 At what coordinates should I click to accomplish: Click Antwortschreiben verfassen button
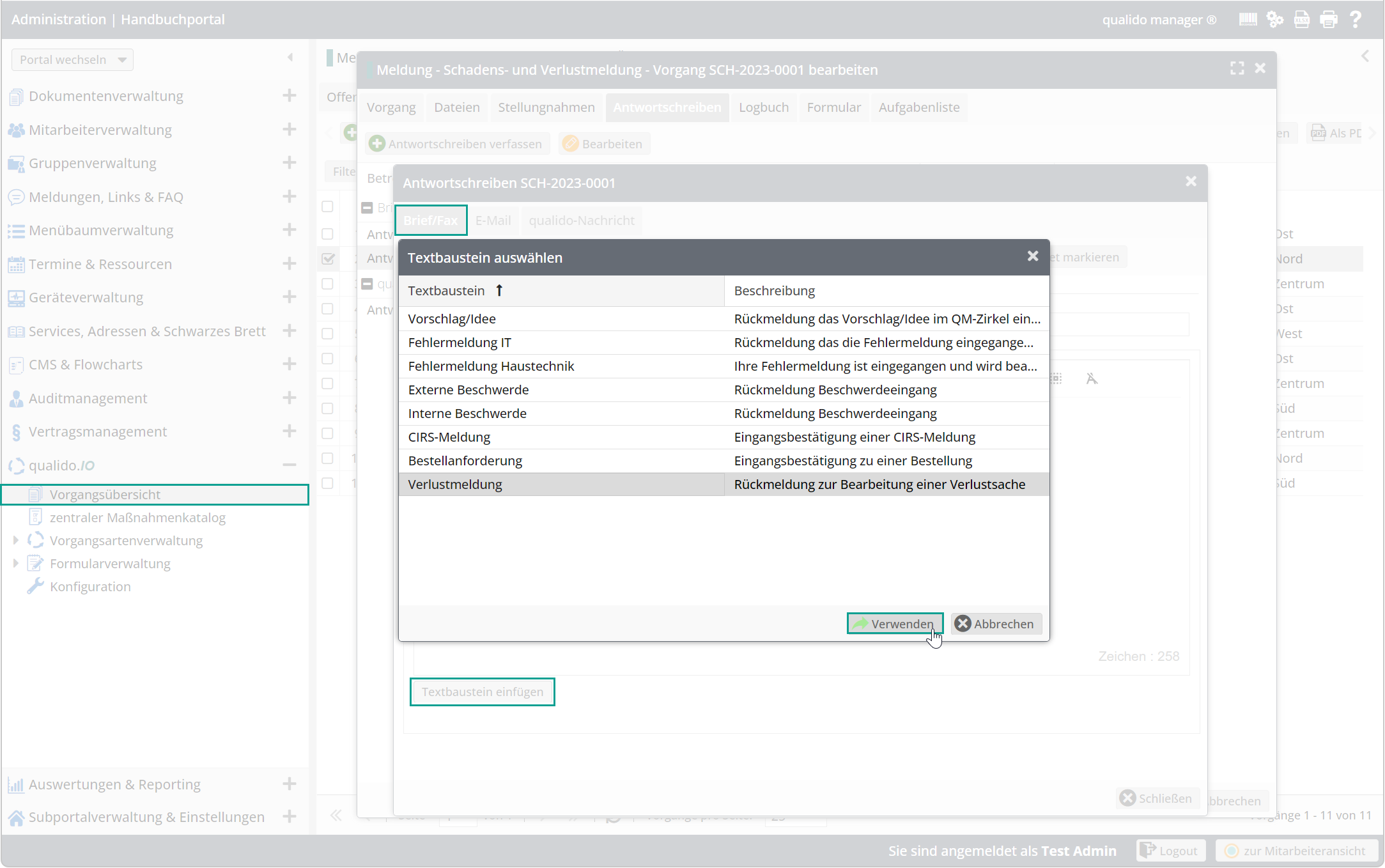457,144
